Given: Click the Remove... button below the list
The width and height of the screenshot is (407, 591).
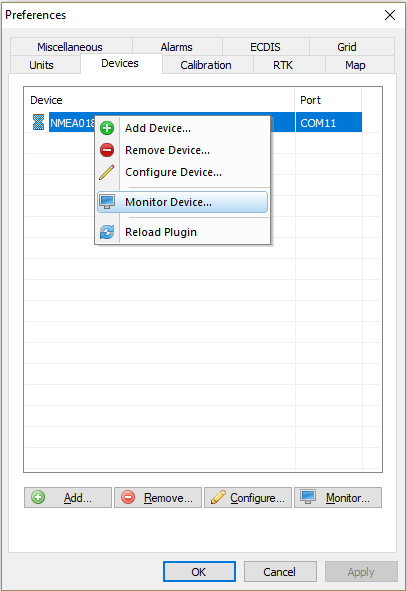Looking at the screenshot, I should coord(158,498).
